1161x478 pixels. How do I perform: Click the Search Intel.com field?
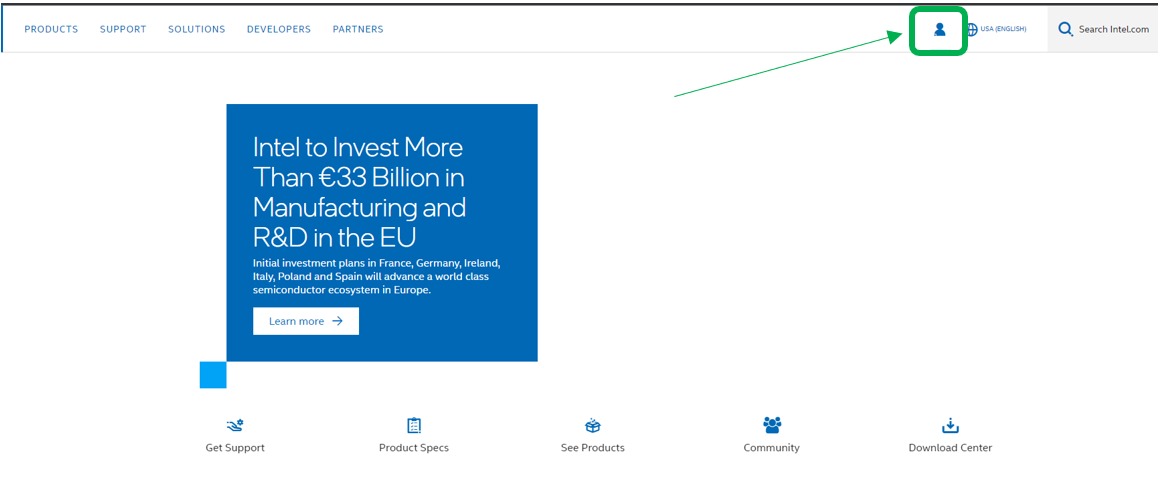(x=1103, y=30)
